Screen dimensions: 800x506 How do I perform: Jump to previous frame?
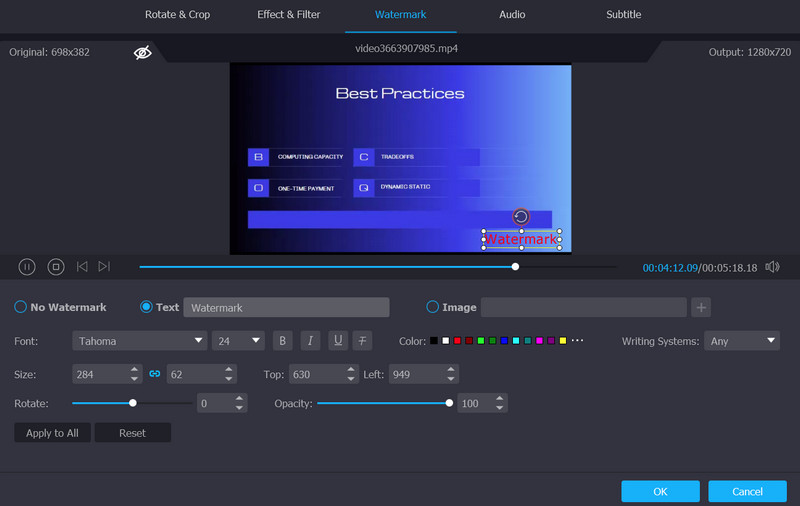point(82,267)
